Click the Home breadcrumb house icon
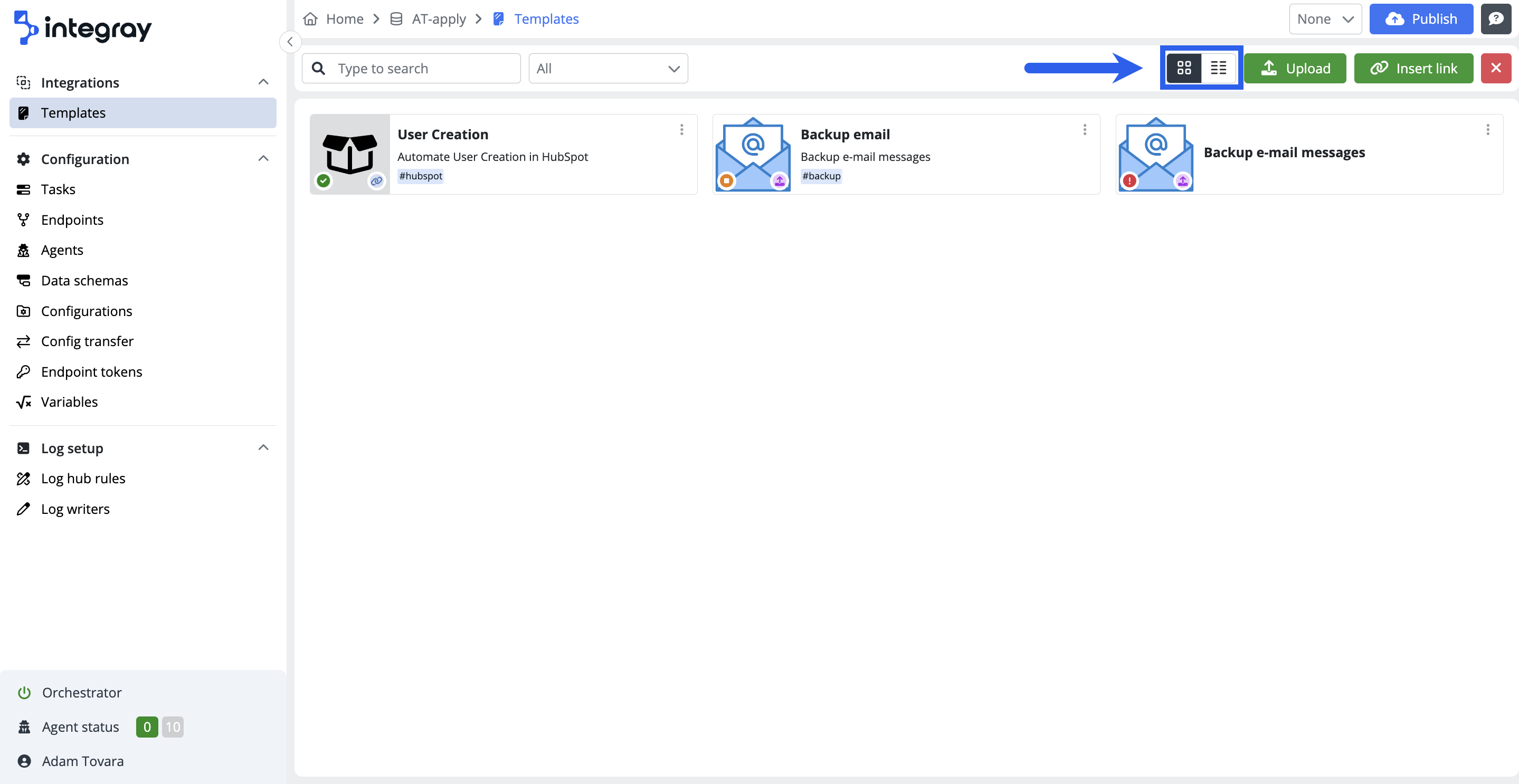Viewport: 1519px width, 784px height. [x=310, y=19]
